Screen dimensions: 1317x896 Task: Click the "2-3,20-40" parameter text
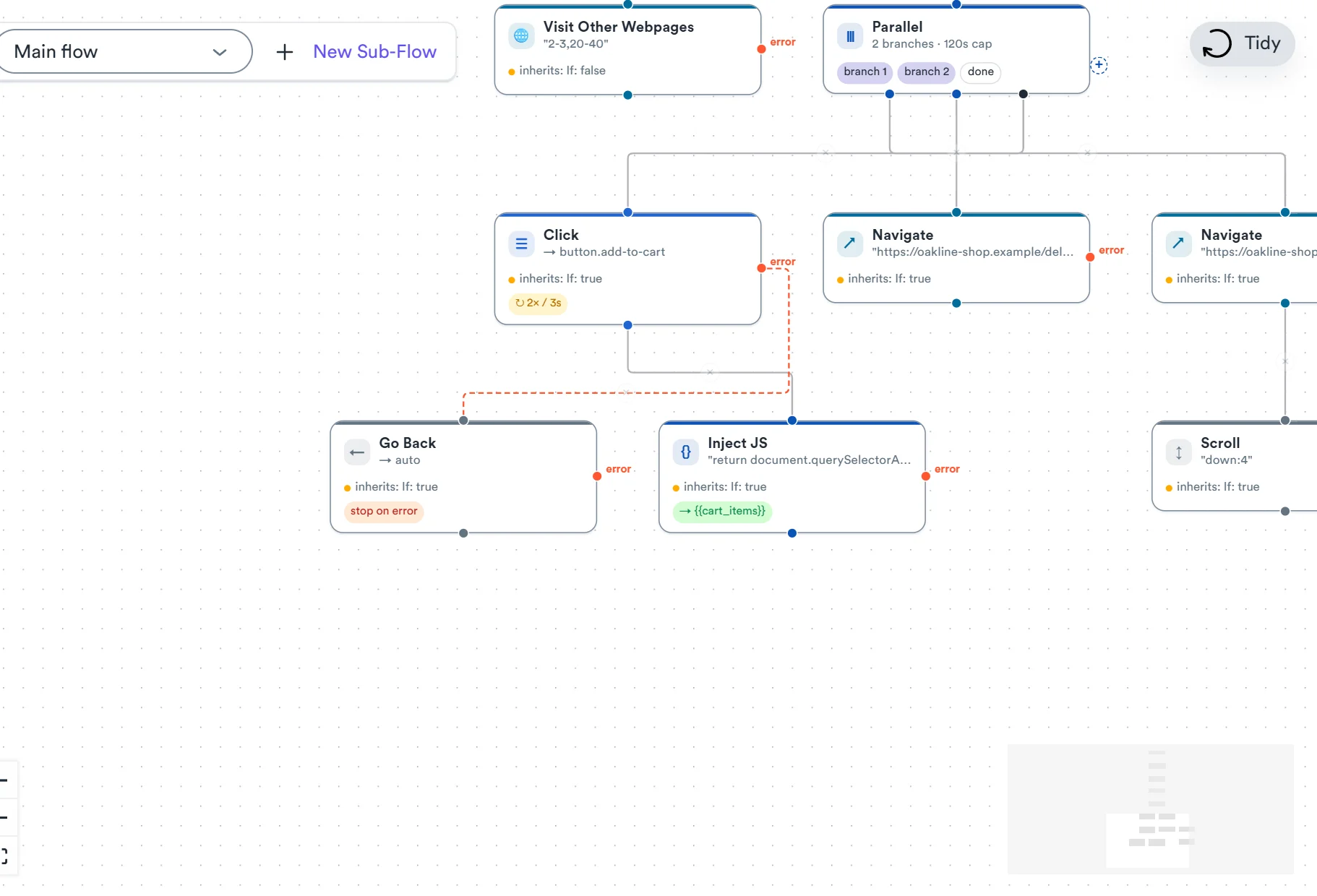coord(576,44)
